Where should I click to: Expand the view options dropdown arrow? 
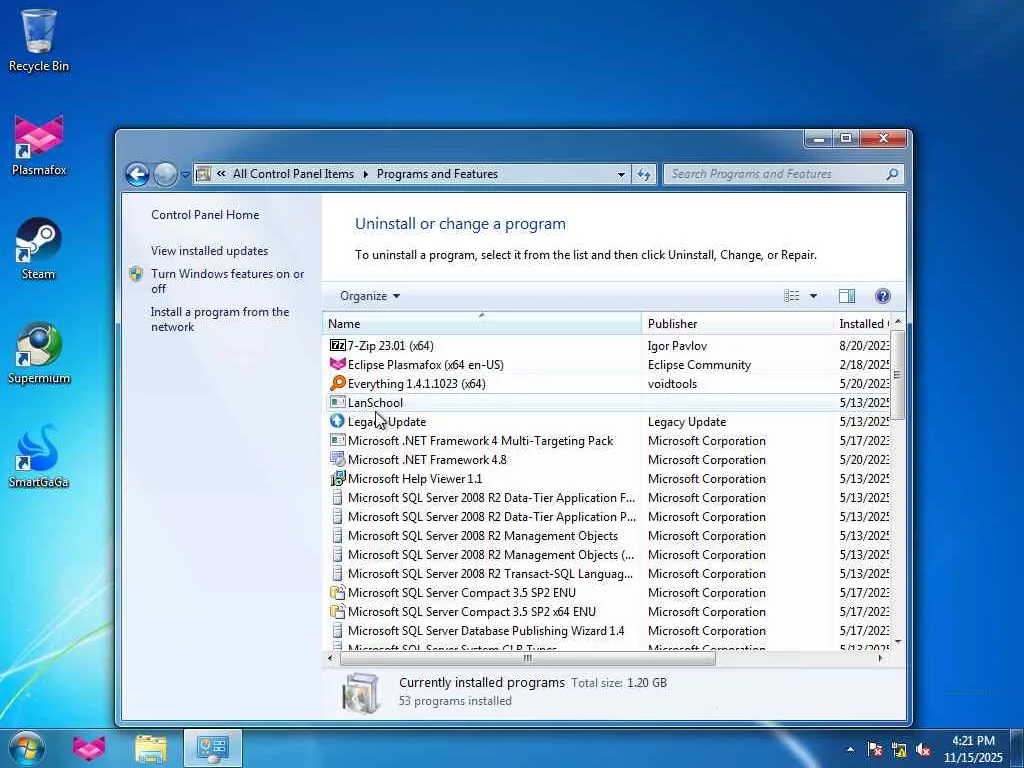813,296
